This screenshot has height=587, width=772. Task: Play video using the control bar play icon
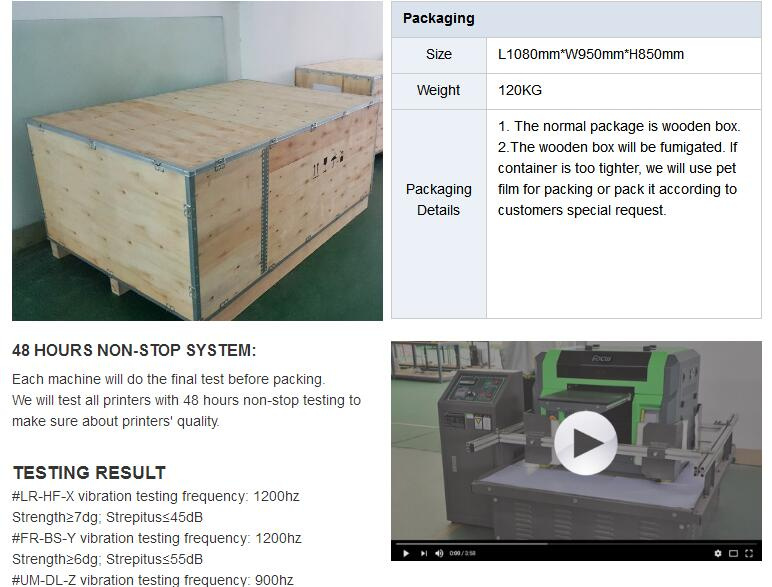406,553
